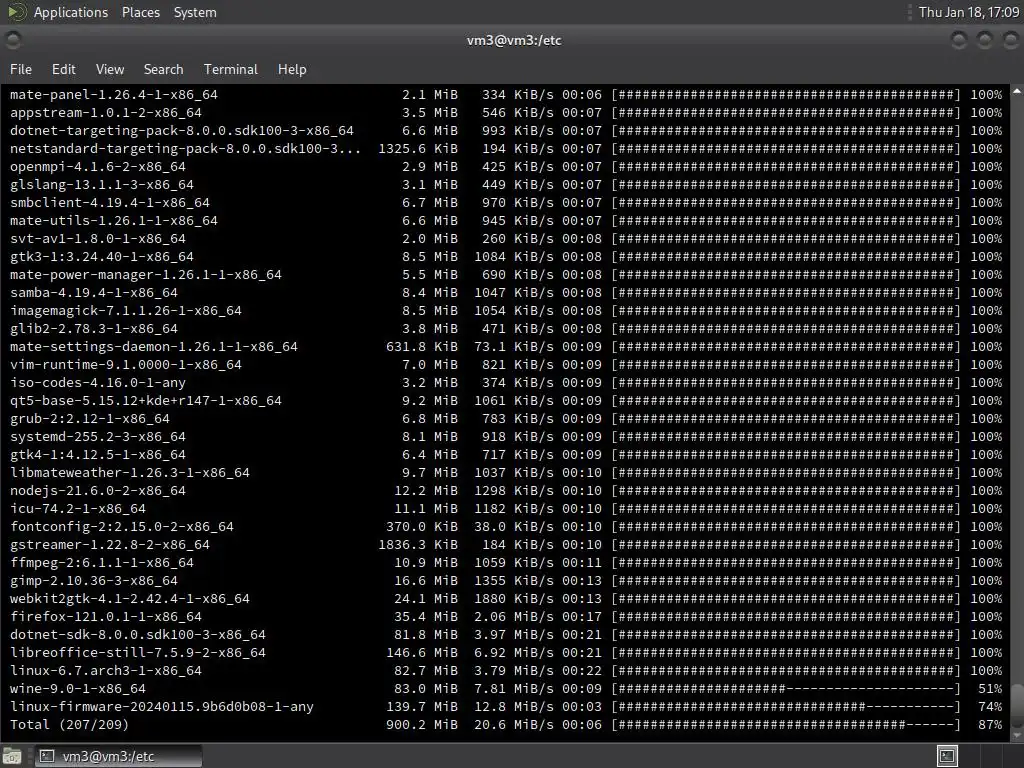The image size is (1024, 768).
Task: Open the terminal Edit menu
Action: click(x=63, y=69)
